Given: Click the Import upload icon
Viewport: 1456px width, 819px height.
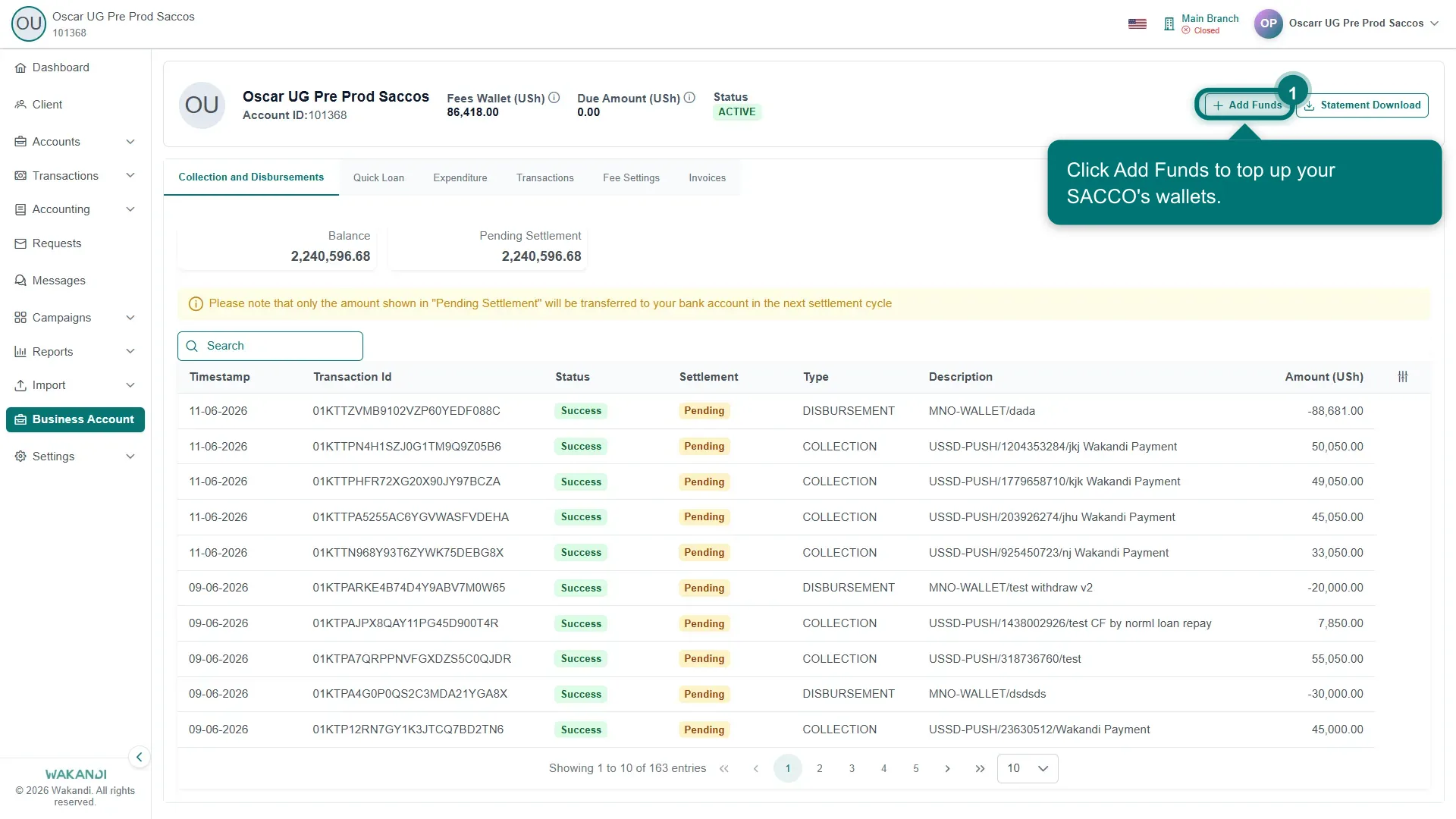Looking at the screenshot, I should pyautogui.click(x=20, y=385).
